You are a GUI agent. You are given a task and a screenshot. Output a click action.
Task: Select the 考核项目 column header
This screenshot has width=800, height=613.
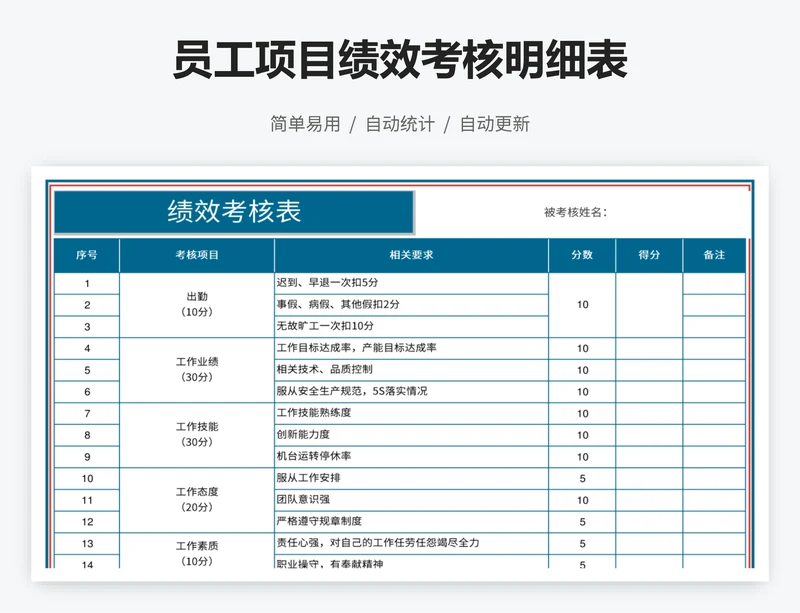coord(197,255)
